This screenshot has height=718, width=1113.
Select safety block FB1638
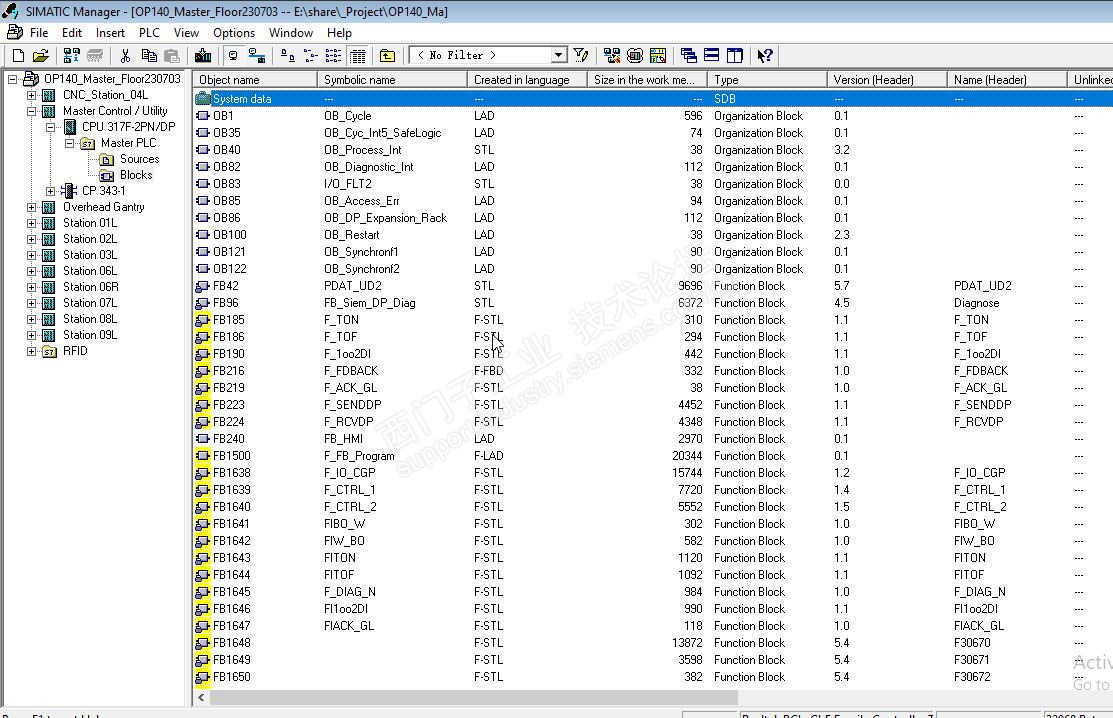[x=231, y=473]
